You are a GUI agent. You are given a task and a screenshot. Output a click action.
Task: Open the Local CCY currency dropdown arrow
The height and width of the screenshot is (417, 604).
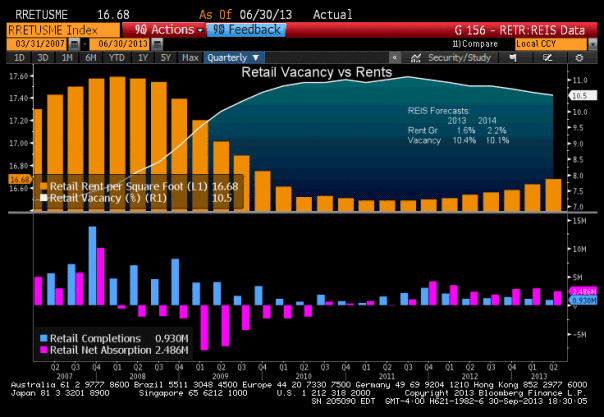[x=592, y=44]
